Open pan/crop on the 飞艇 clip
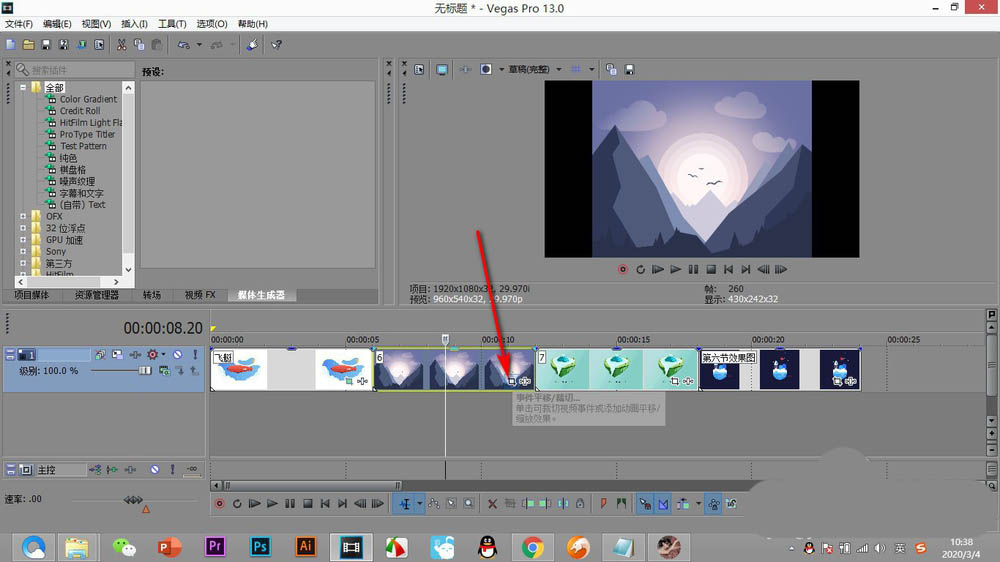The image size is (1000, 562). 349,381
